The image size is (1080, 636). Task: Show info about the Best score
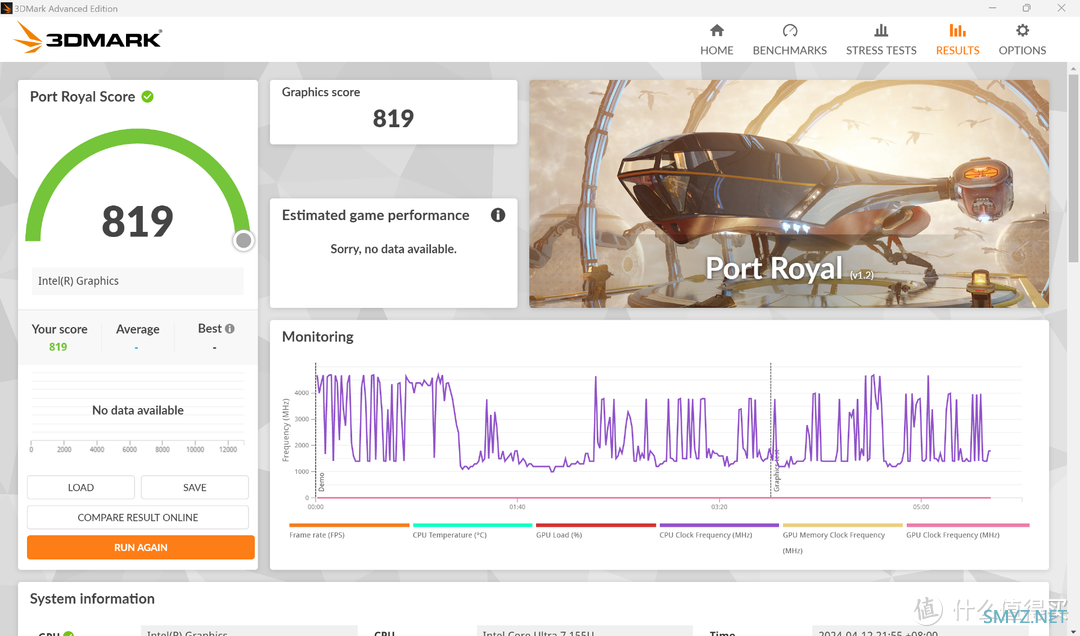point(230,329)
